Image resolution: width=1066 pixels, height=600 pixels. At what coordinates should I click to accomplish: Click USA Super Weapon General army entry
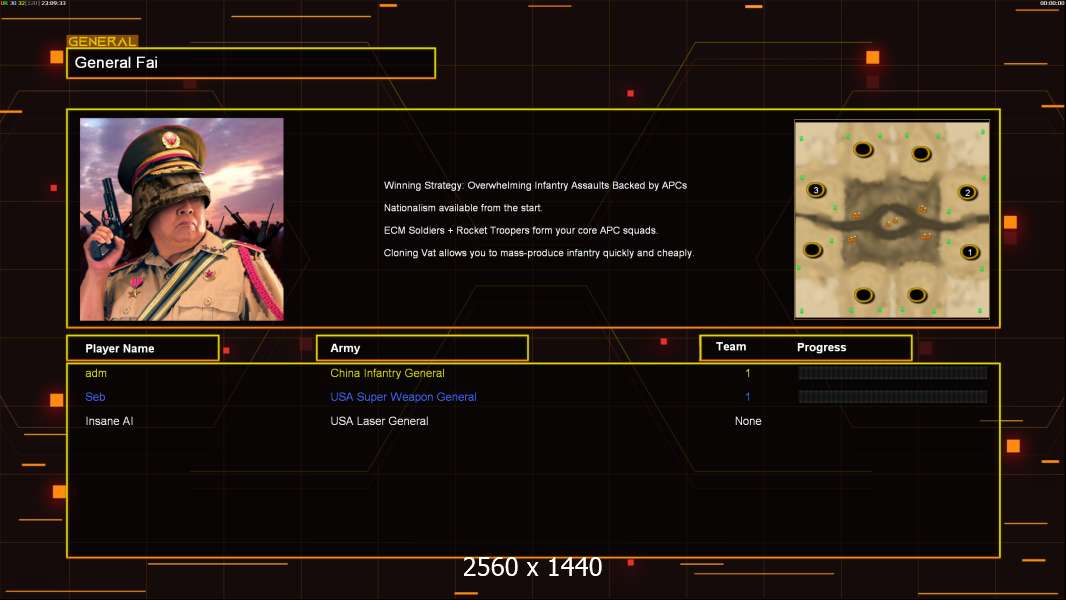[x=403, y=397]
